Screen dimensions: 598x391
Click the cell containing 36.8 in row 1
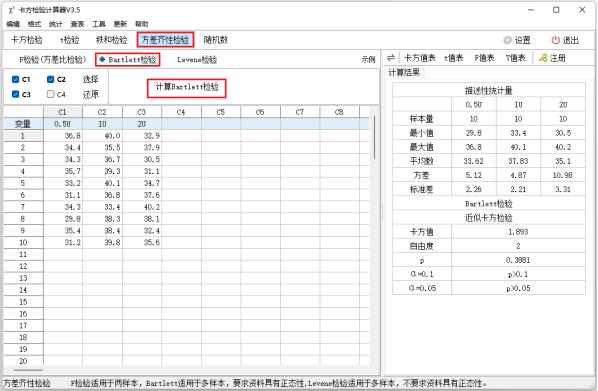pyautogui.click(x=63, y=136)
